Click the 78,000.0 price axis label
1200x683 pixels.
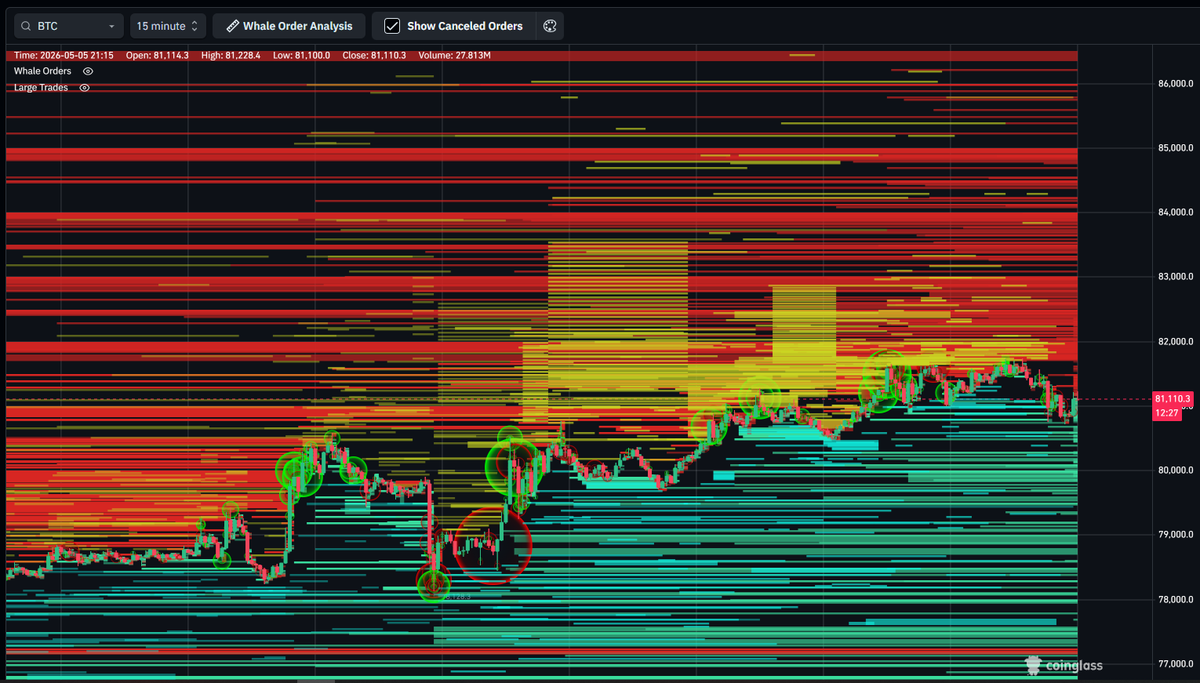click(x=1174, y=600)
